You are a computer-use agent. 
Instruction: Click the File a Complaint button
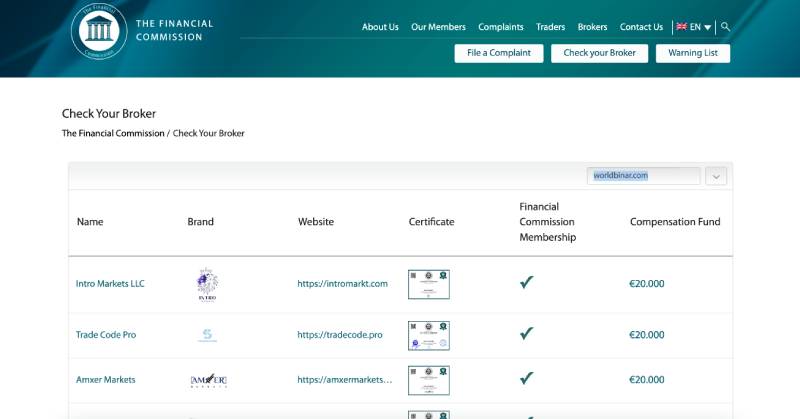tap(499, 53)
